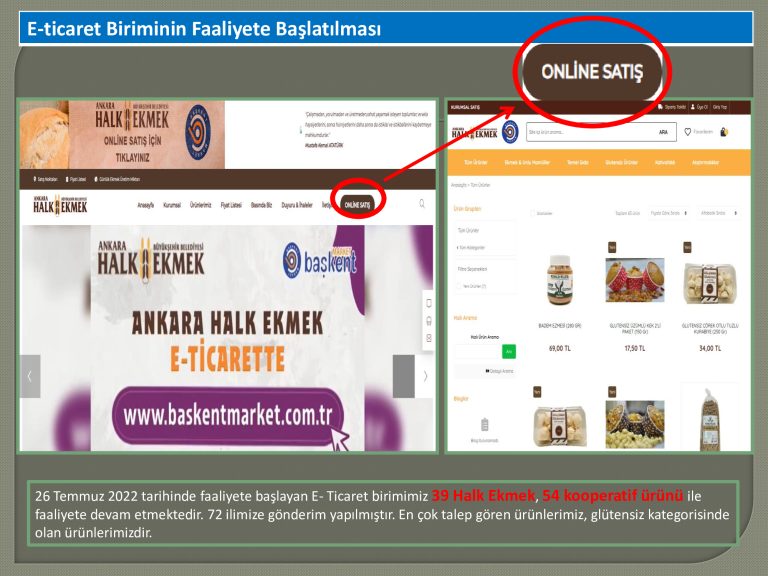Screen dimensions: 768x576
Task: Open the çörek otlu tuzlu kurabiye image
Action: 710,283
